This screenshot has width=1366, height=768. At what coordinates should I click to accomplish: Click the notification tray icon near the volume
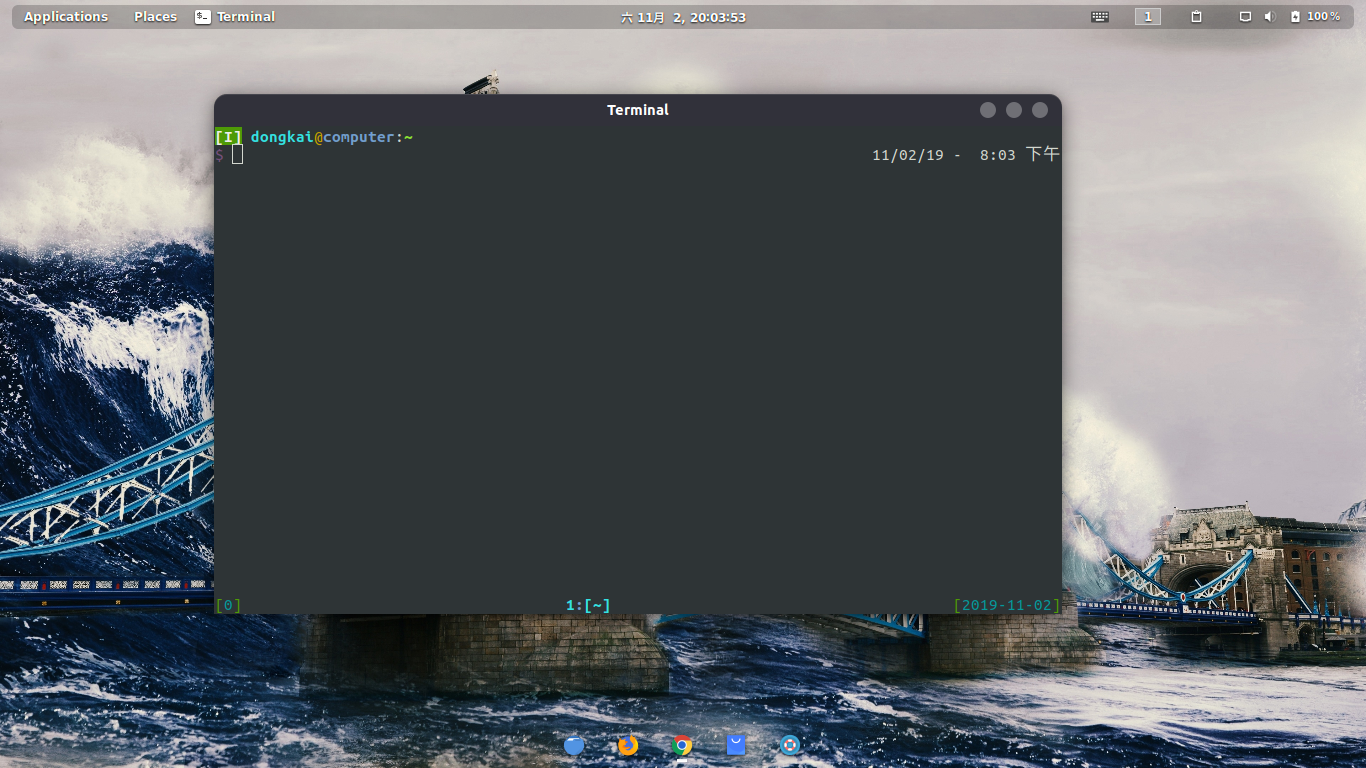(1243, 16)
